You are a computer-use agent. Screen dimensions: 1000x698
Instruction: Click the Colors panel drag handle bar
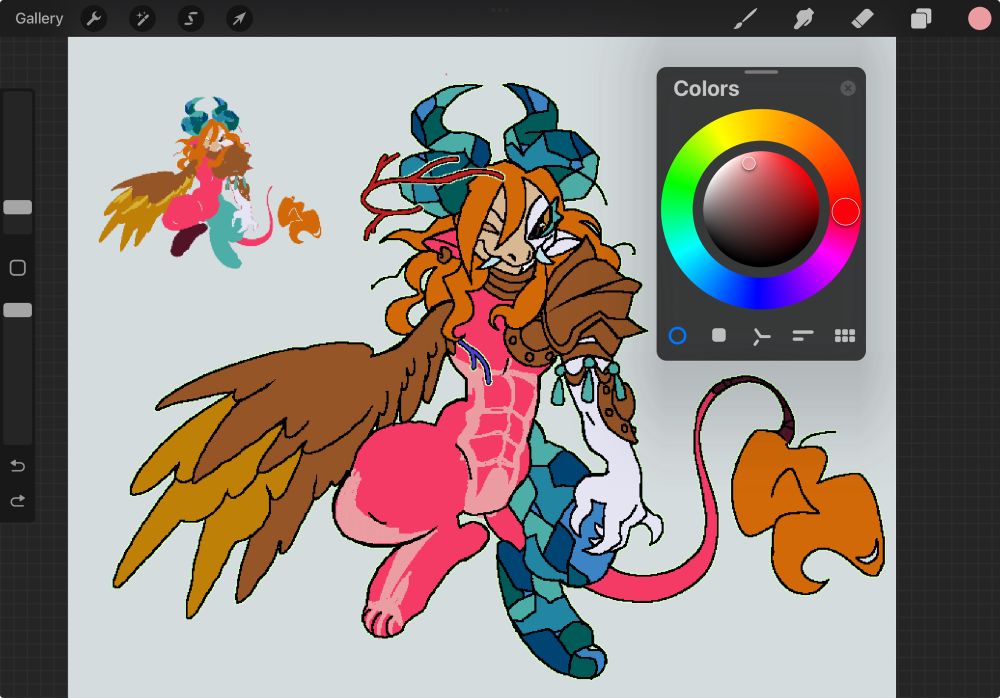click(761, 72)
